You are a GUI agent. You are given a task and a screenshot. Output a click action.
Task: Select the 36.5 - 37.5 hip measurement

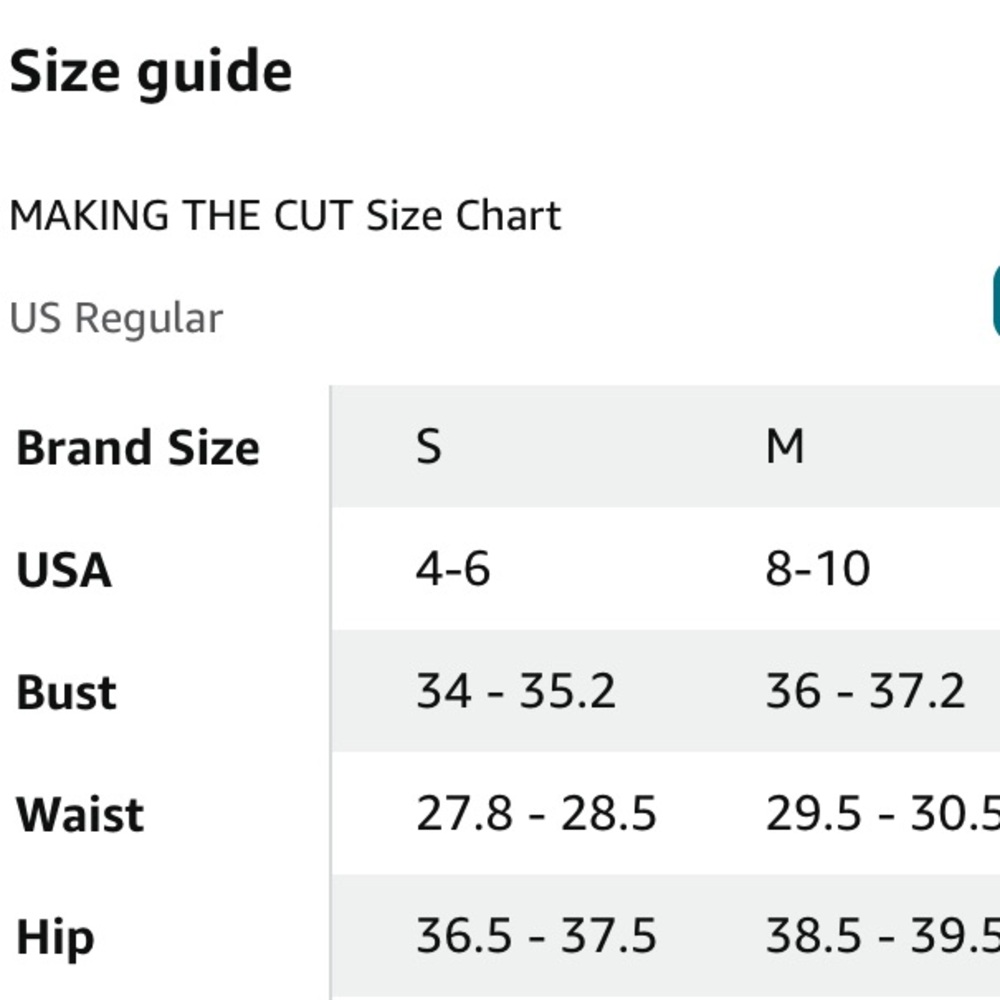tap(536, 937)
